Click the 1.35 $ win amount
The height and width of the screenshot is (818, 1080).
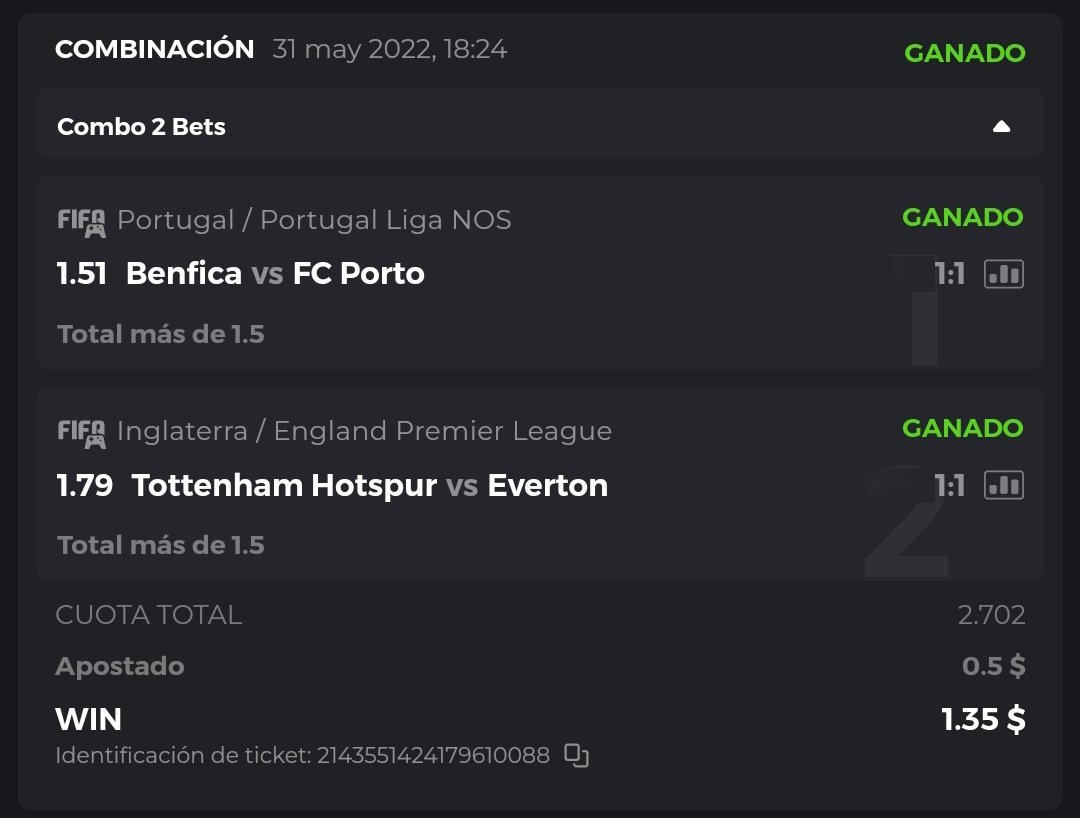coord(983,719)
